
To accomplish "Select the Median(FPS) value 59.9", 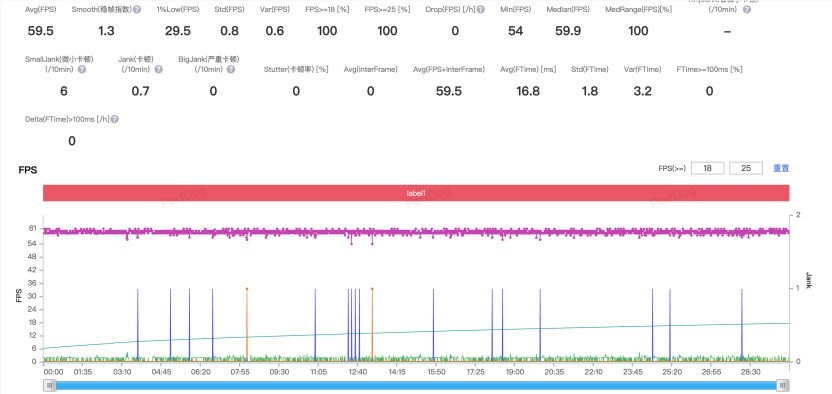I will 568,31.
